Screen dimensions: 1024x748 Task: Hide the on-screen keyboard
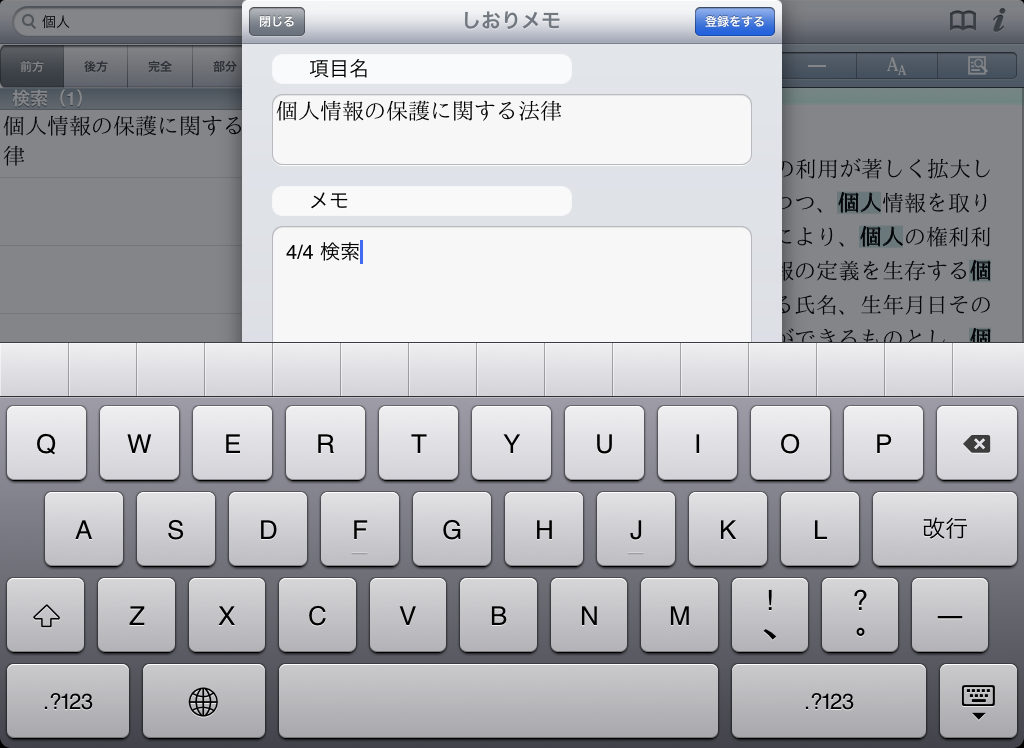(977, 701)
